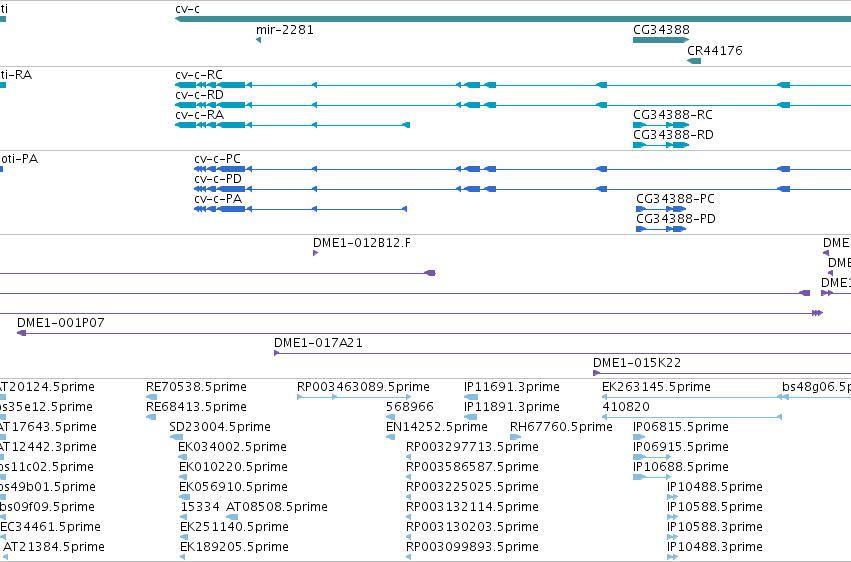
Task: Pick the DME1-017A21 clone label
Action: 318,343
